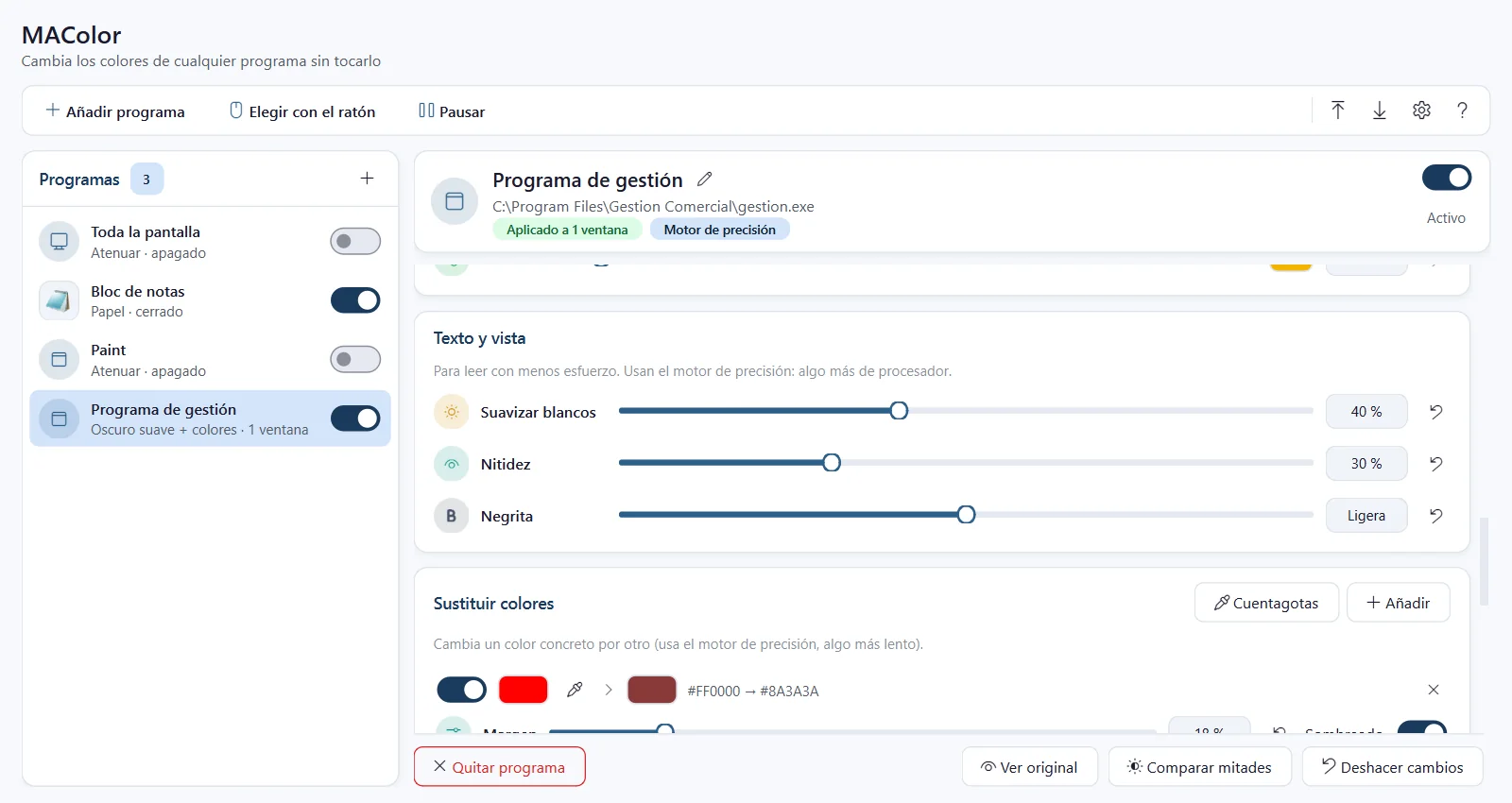
Task: Click the 40 % value field
Action: coord(1366,412)
